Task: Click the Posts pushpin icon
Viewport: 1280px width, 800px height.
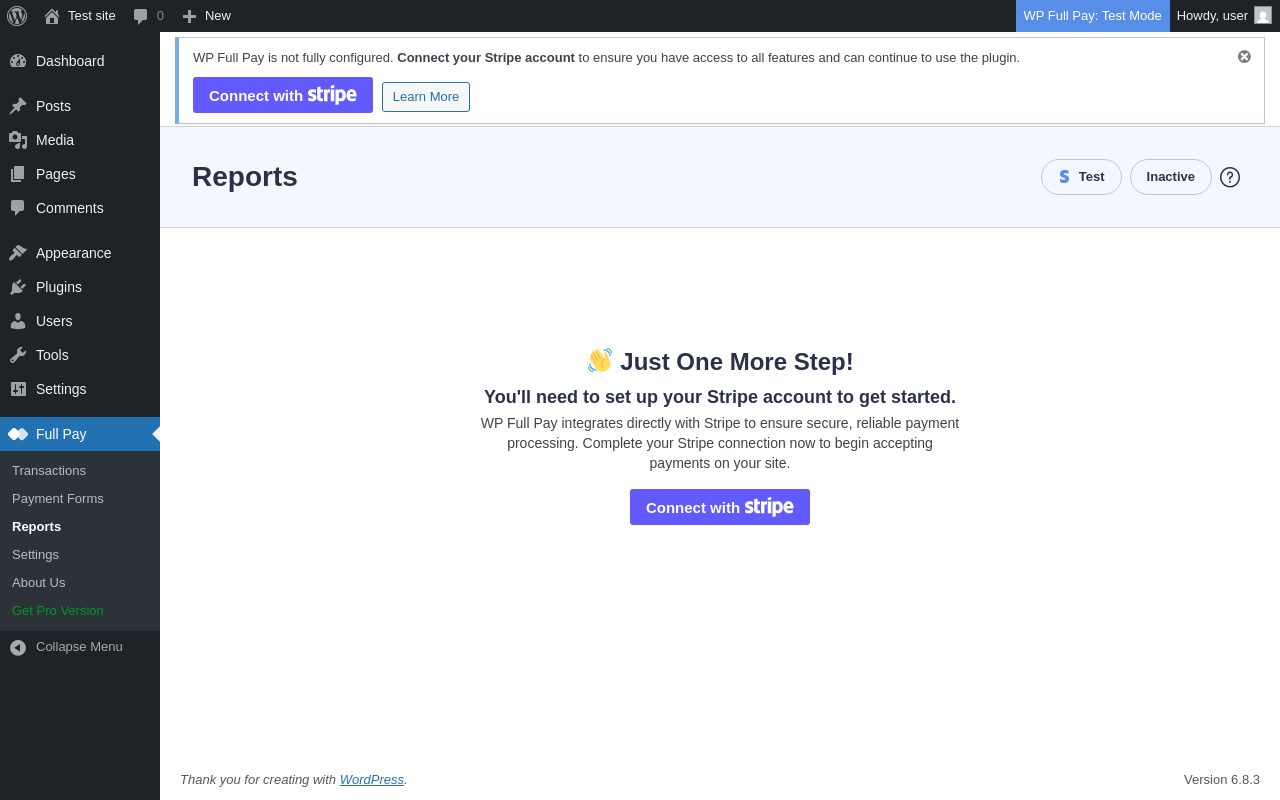Action: point(18,106)
